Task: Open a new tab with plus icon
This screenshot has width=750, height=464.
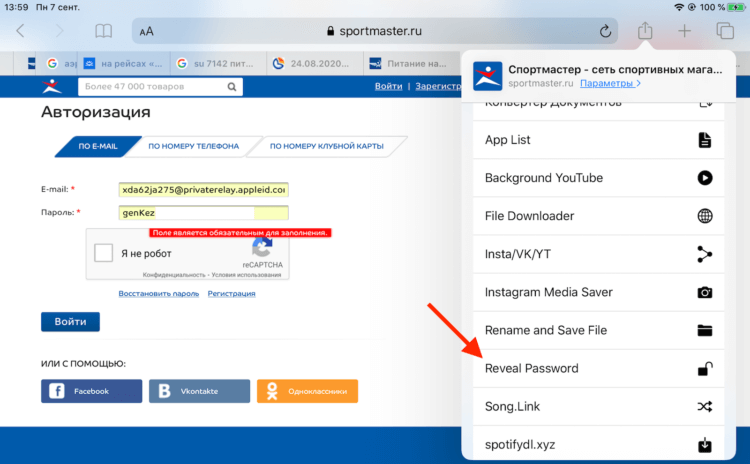Action: point(684,31)
